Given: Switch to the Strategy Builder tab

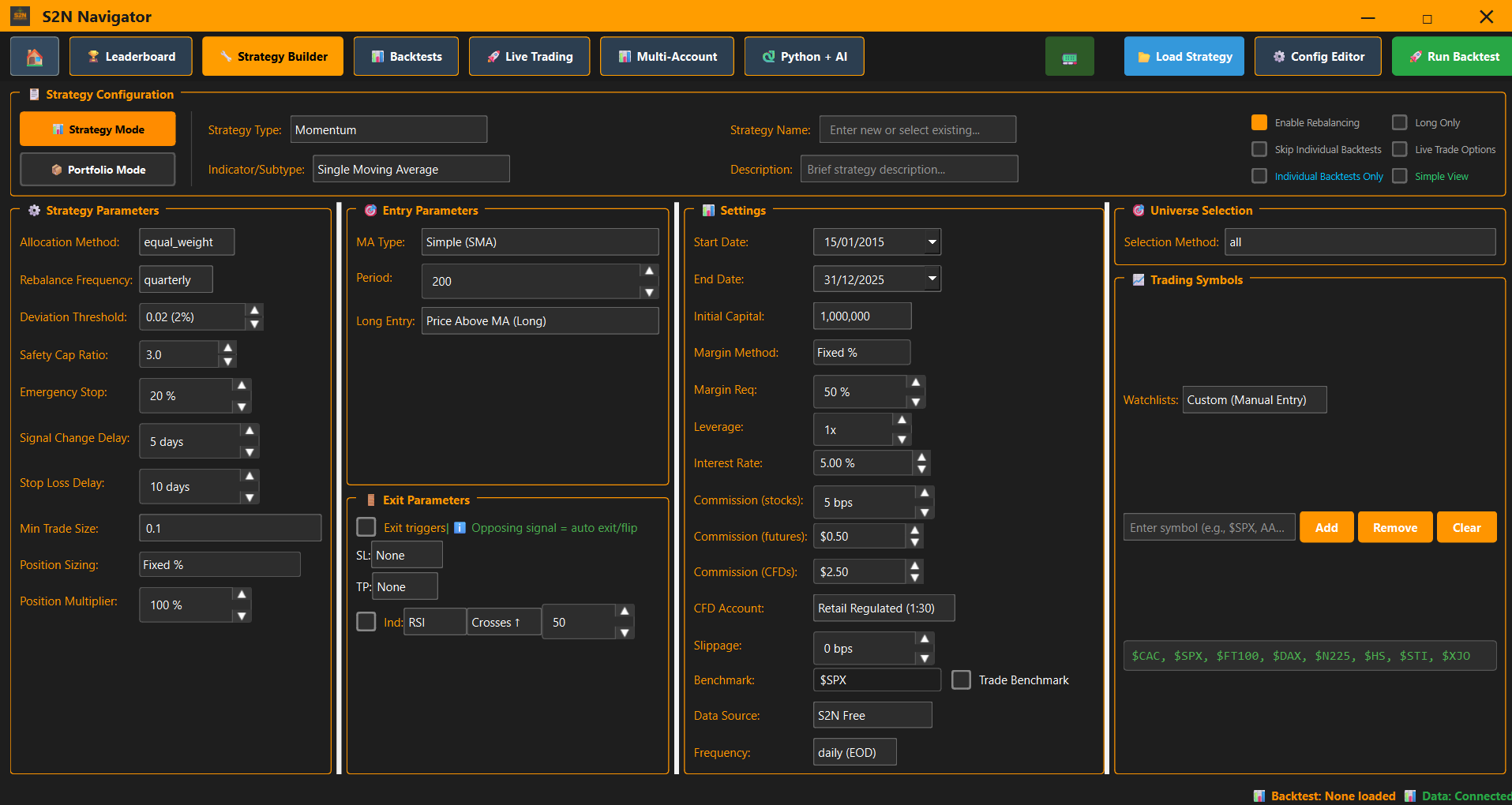Looking at the screenshot, I should click(273, 57).
